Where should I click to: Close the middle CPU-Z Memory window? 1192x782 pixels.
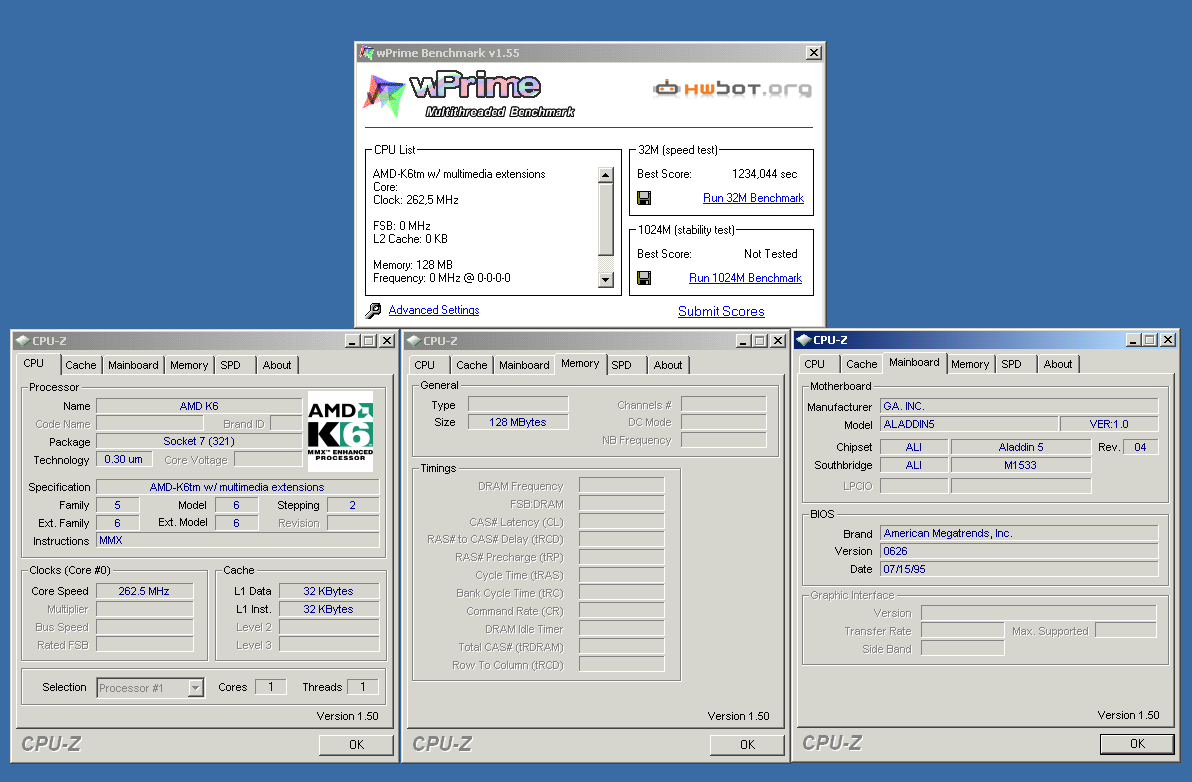[778, 340]
